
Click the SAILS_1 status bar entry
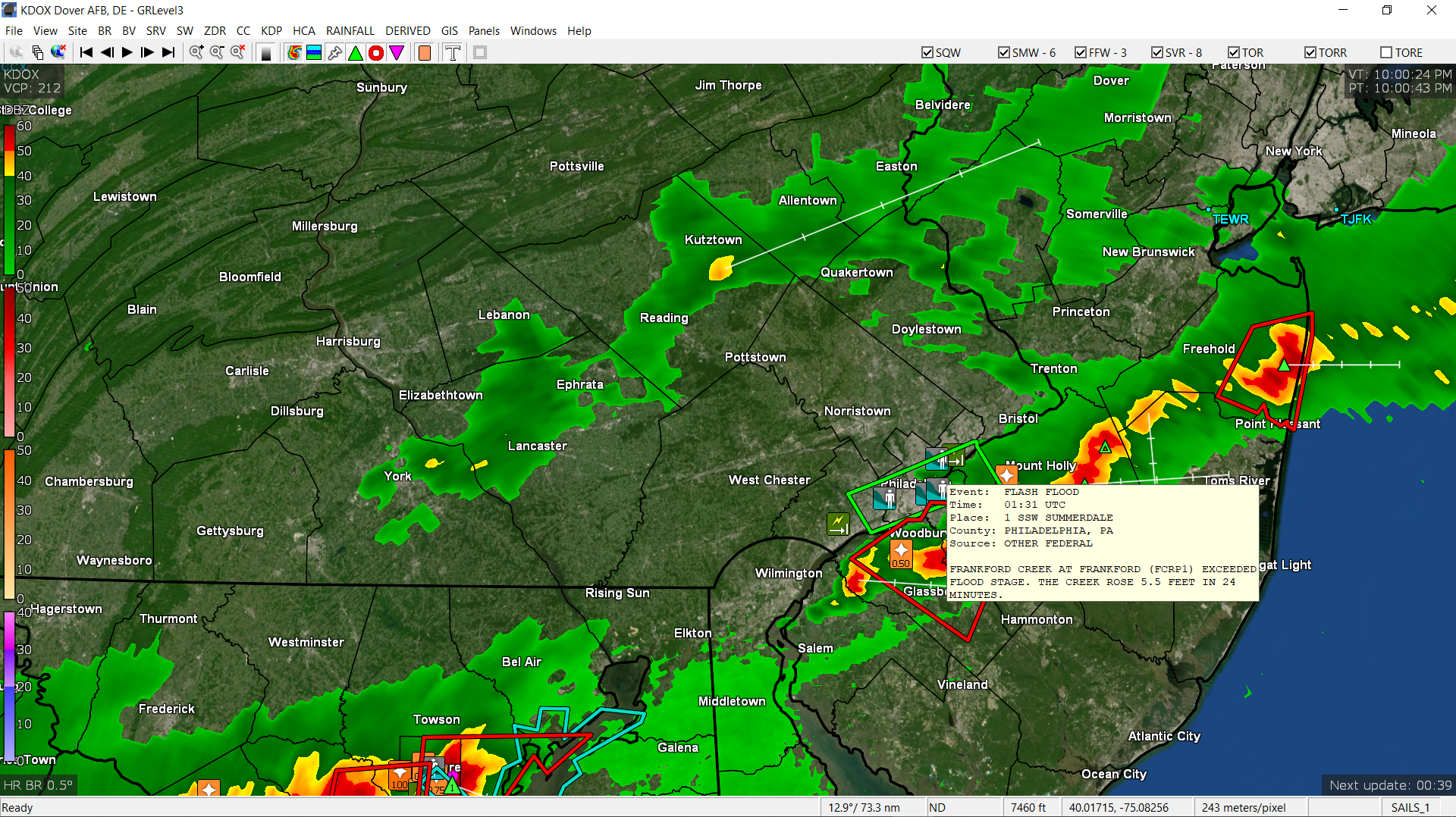coord(1410,807)
